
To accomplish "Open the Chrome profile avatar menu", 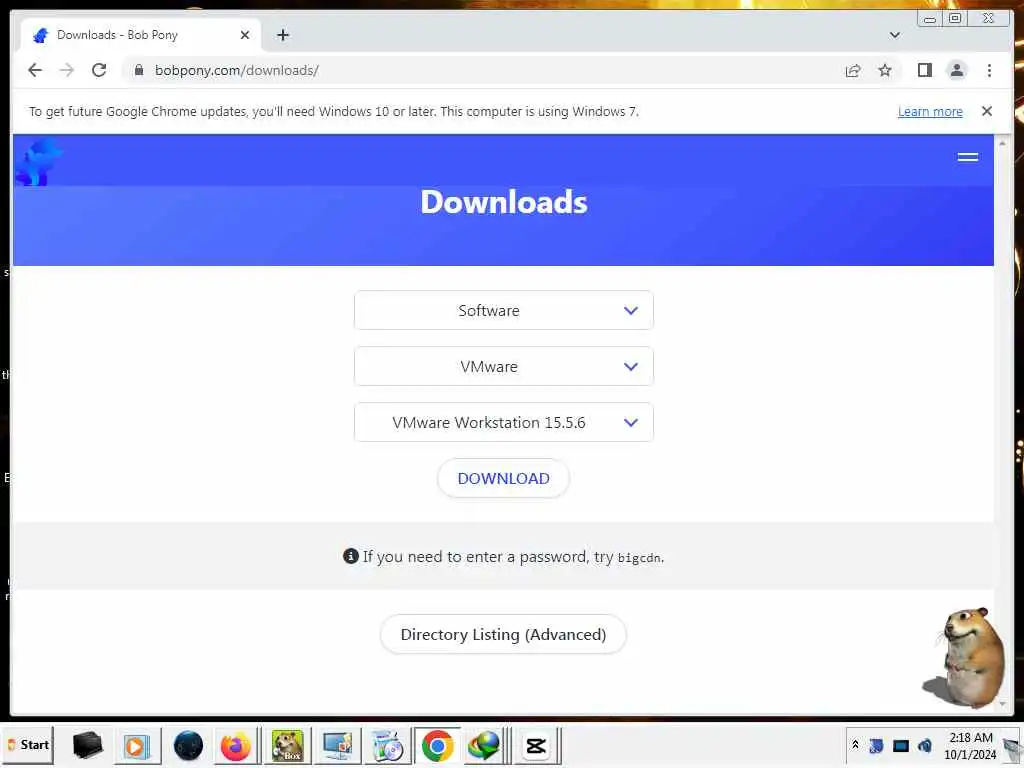I will pyautogui.click(x=957, y=70).
